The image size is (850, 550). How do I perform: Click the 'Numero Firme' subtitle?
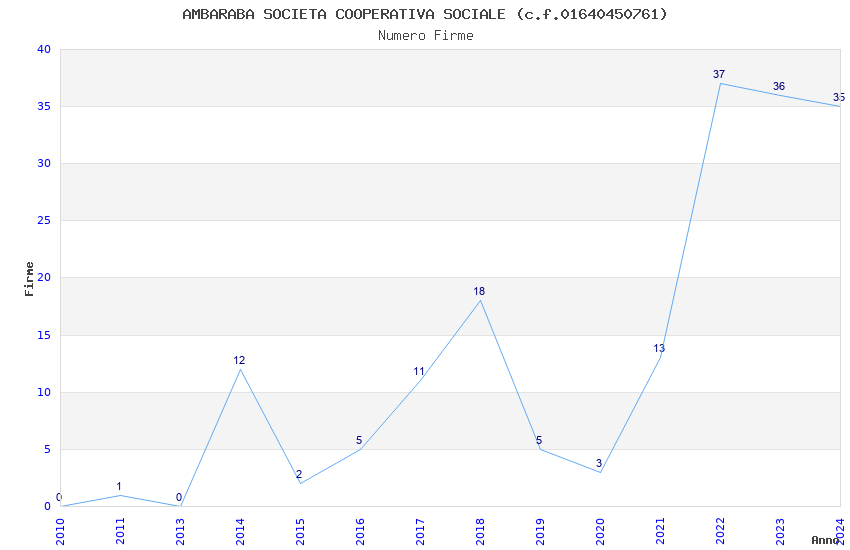(x=426, y=36)
